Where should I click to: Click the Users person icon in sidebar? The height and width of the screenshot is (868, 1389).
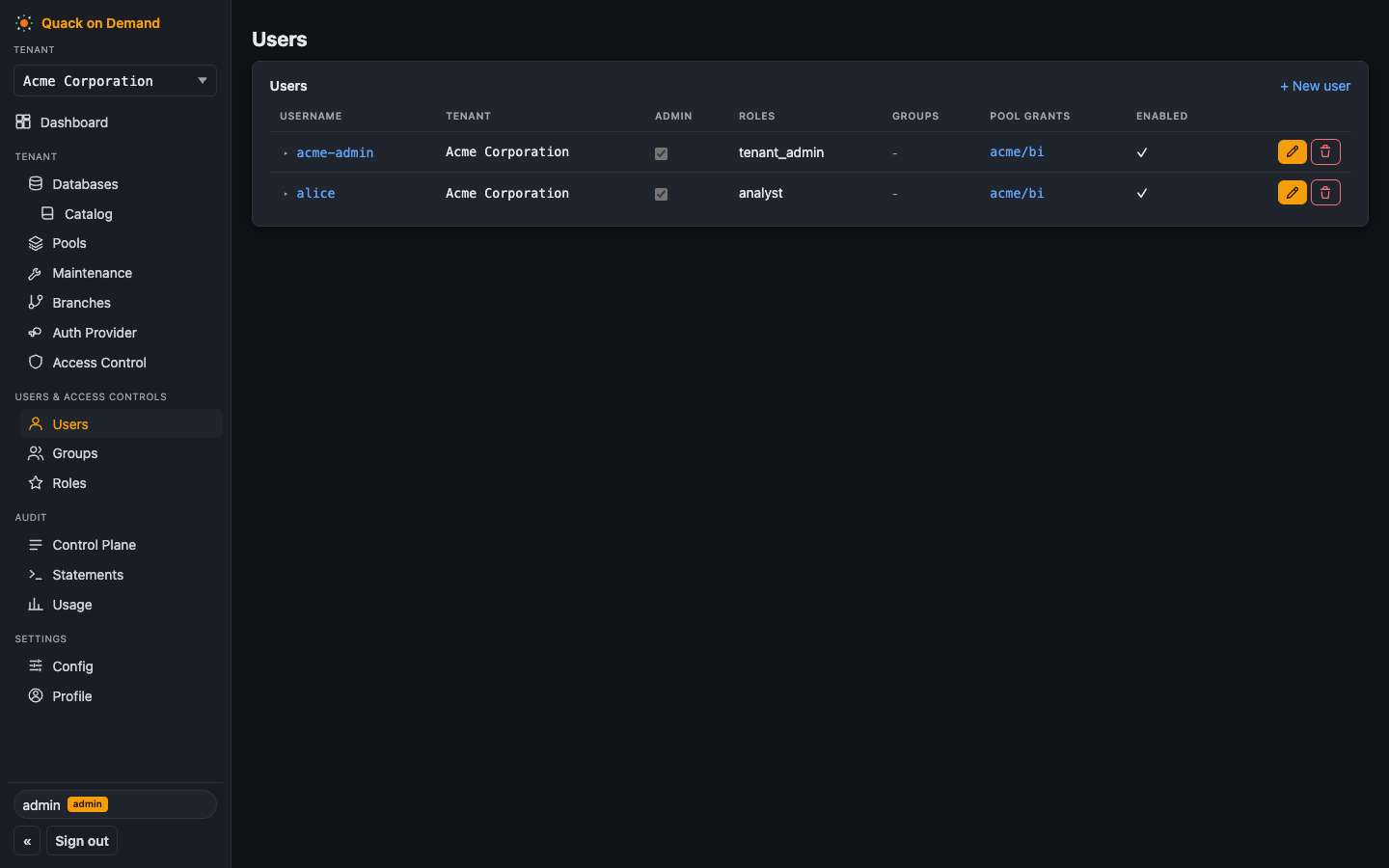tap(36, 423)
